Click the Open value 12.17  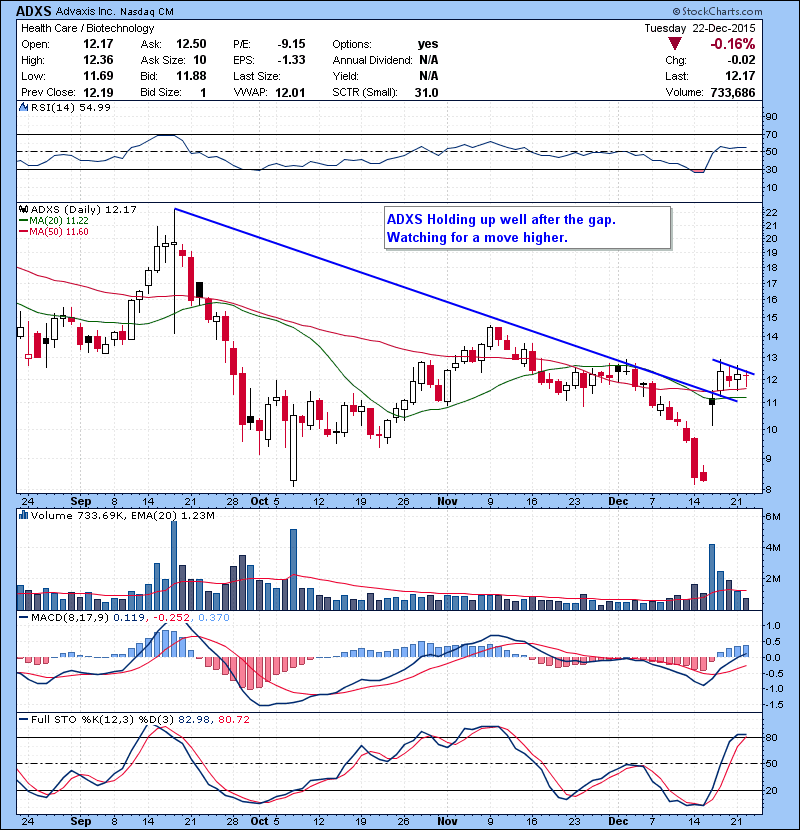pyautogui.click(x=98, y=44)
